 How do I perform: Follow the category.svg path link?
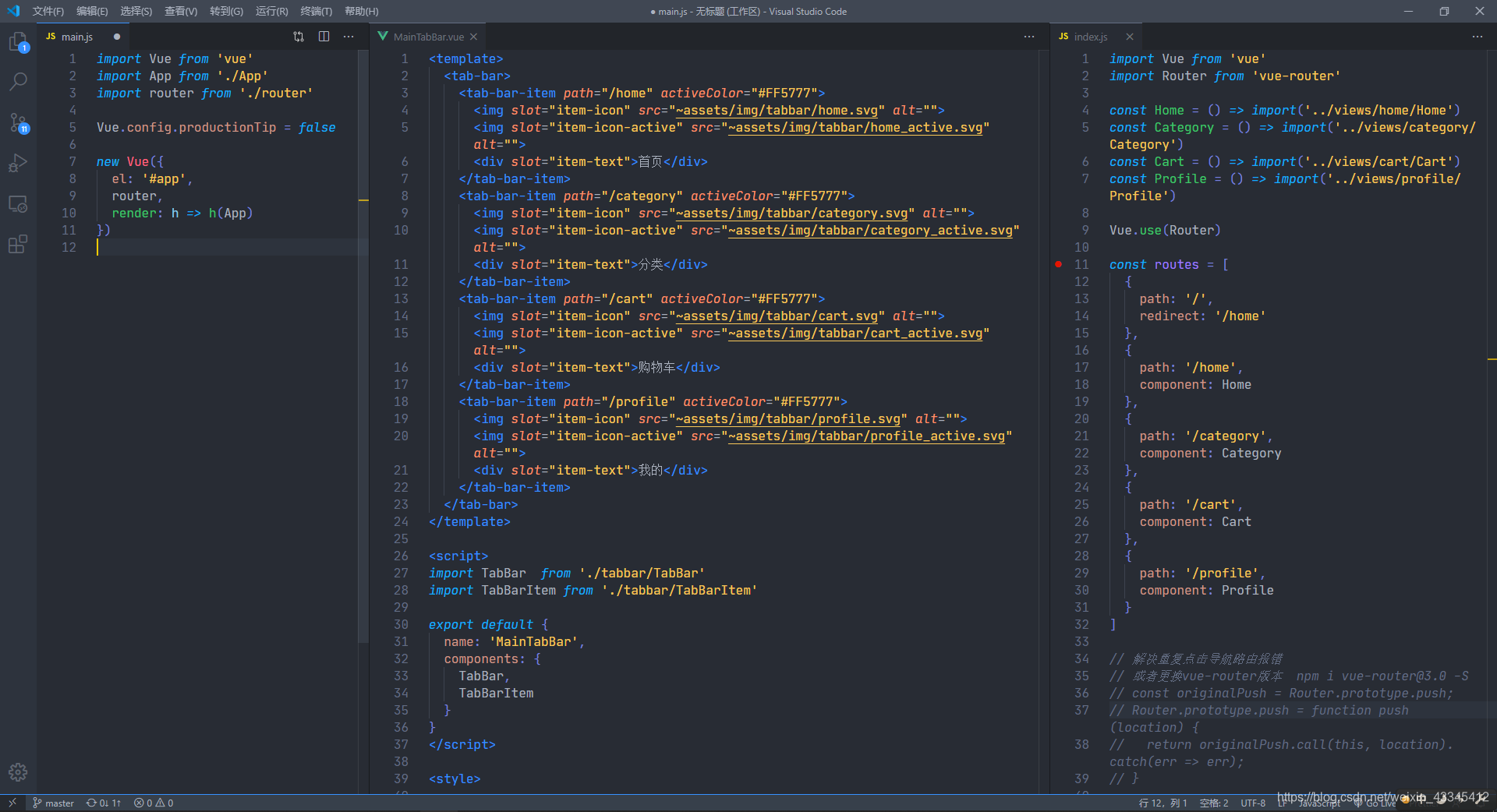791,214
